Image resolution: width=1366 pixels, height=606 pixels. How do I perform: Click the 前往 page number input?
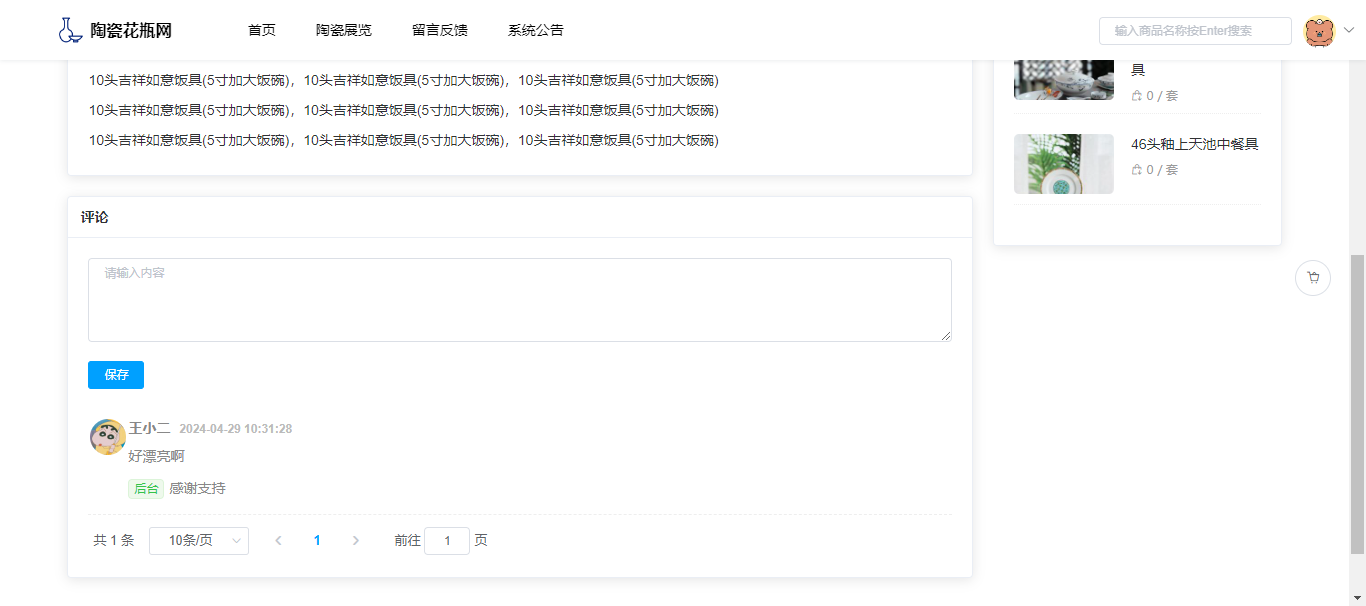(447, 541)
